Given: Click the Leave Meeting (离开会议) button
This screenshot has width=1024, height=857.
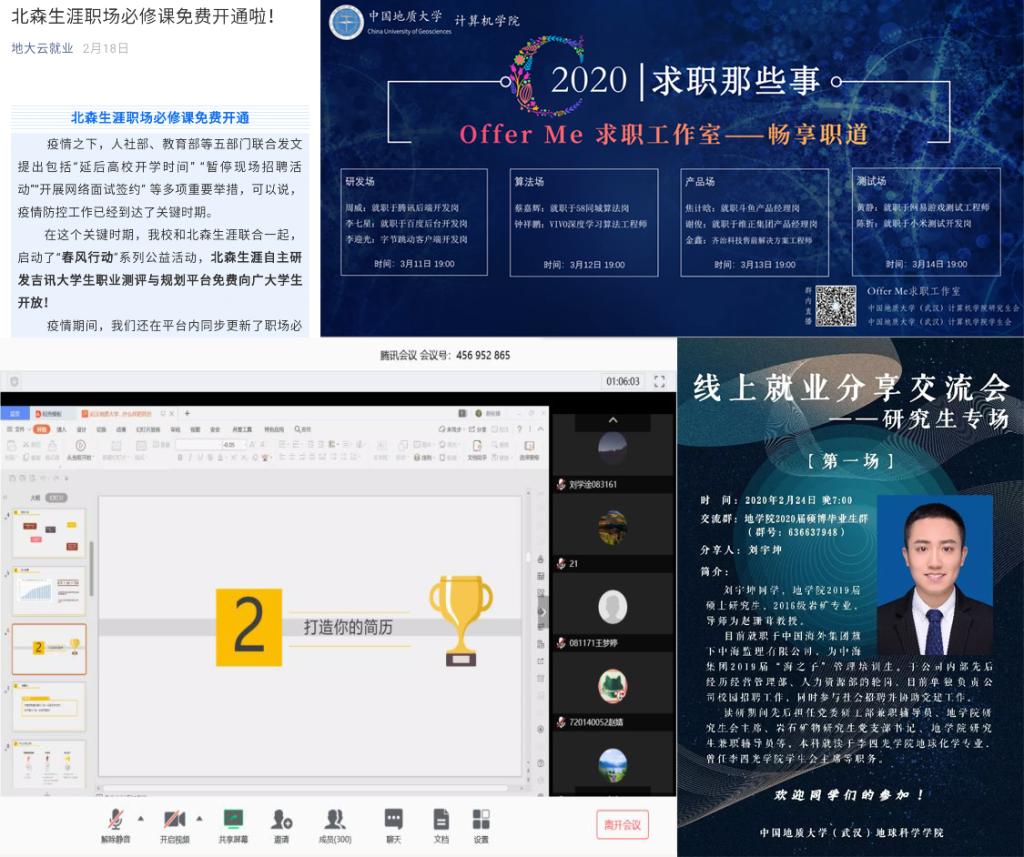Looking at the screenshot, I should (x=622, y=825).
